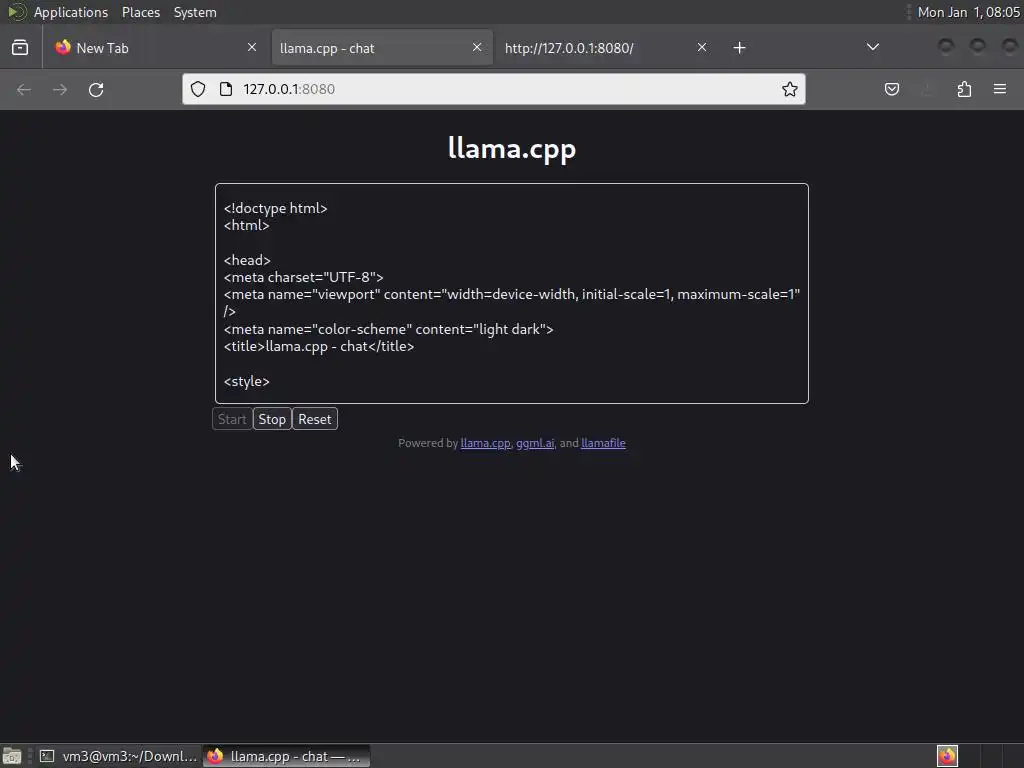
Task: Click the Stop button
Action: [272, 419]
